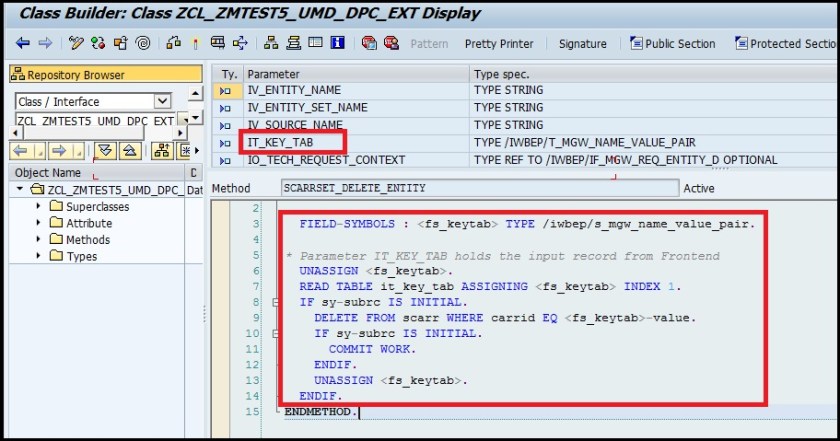This screenshot has height=441, width=840.
Task: Click the asterisk icon in browser toolbar
Action: (184, 151)
